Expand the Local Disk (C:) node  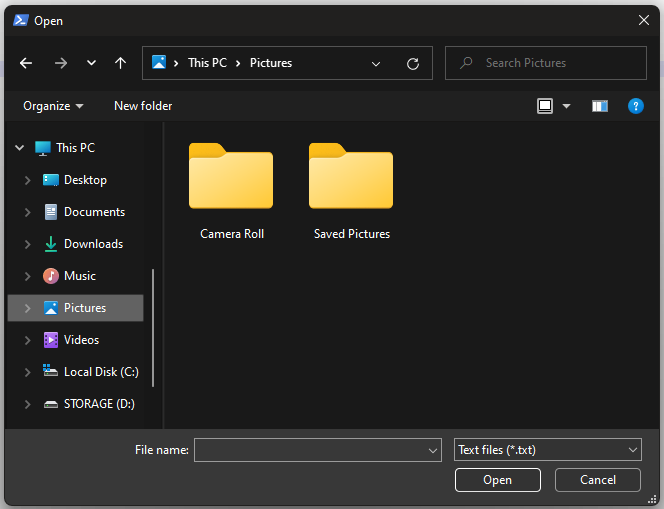coord(28,372)
